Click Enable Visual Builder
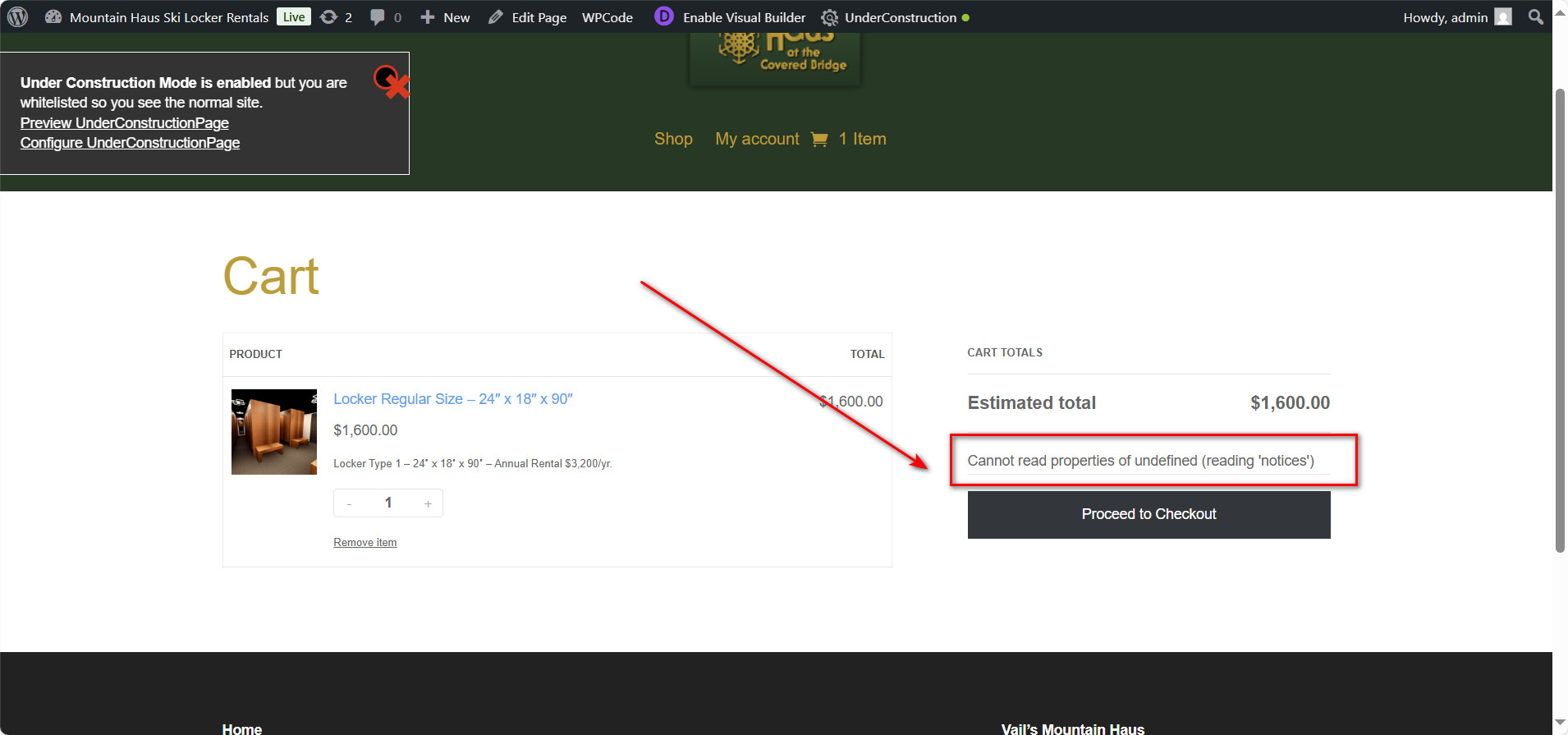This screenshot has height=735, width=1568. [x=744, y=17]
